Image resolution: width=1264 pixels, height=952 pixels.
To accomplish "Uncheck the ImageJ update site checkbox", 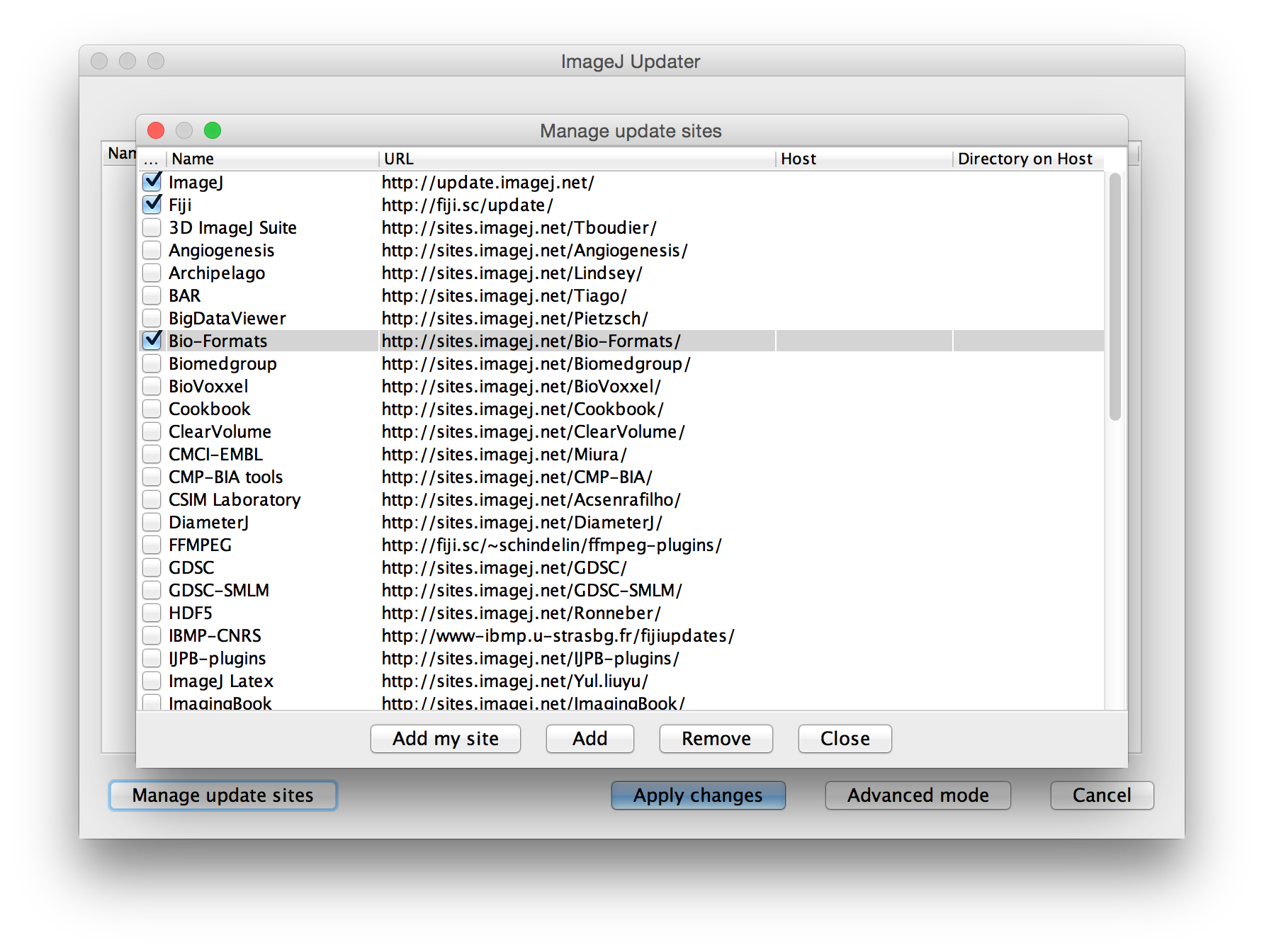I will click(x=152, y=182).
